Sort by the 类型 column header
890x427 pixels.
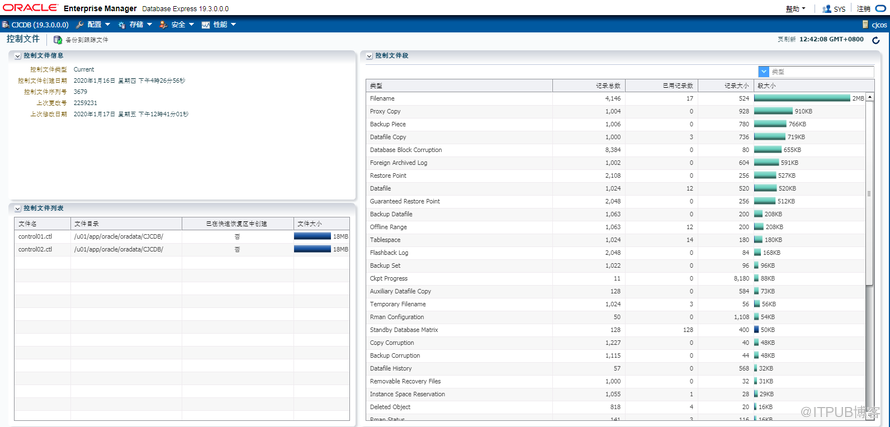[x=459, y=86]
